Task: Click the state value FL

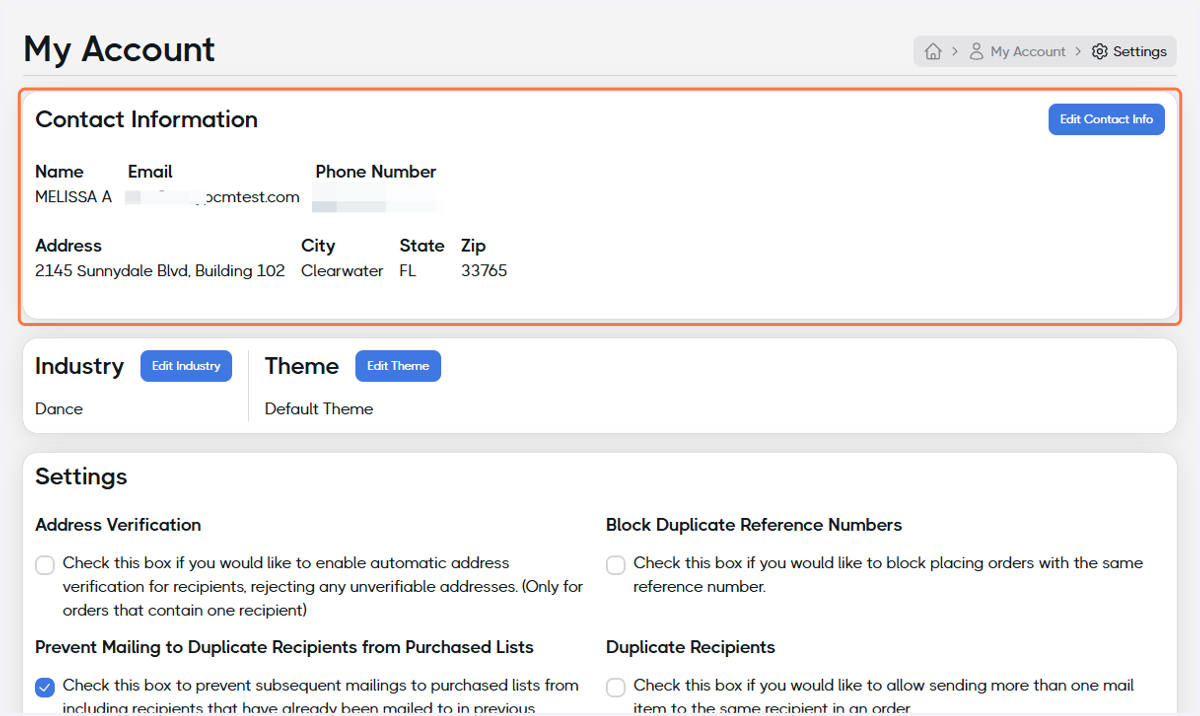Action: [407, 271]
